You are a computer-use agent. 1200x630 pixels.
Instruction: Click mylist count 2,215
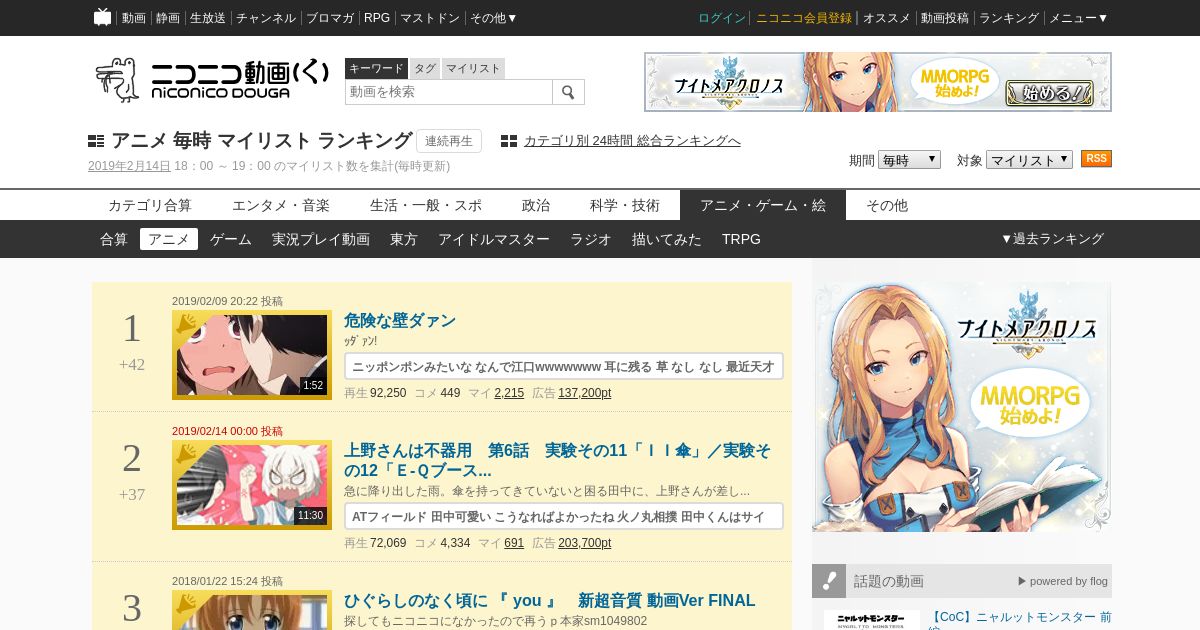[509, 393]
